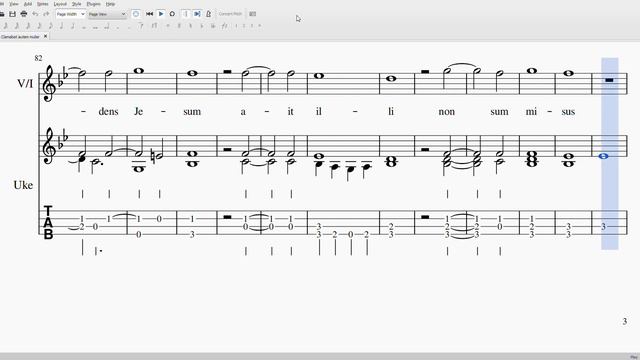Close the open score tab

click(x=45, y=36)
